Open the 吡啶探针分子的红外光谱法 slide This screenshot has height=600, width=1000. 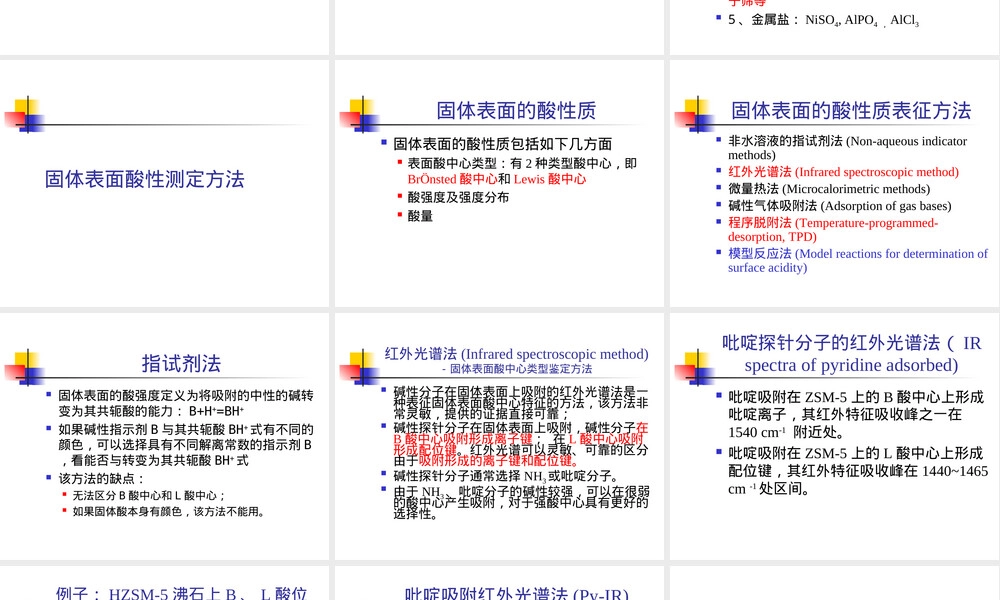tap(835, 436)
